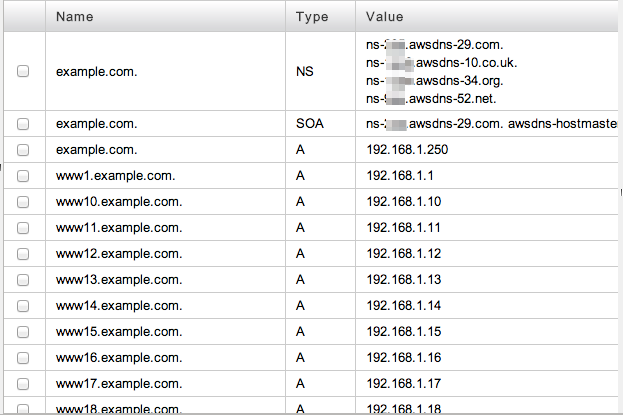Image resolution: width=623 pixels, height=415 pixels.
Task: Check the www15.example.com. row box
Action: point(23,331)
